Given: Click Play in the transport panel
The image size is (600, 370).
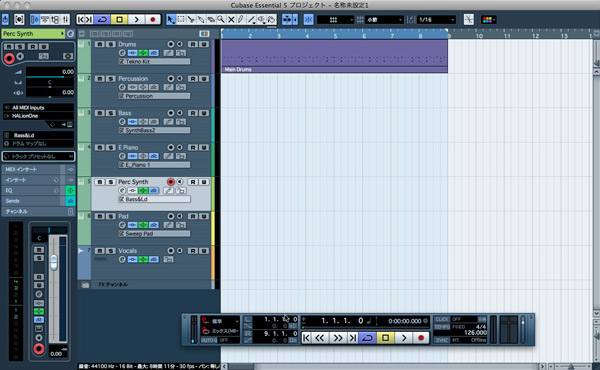Looking at the screenshot, I should [404, 338].
